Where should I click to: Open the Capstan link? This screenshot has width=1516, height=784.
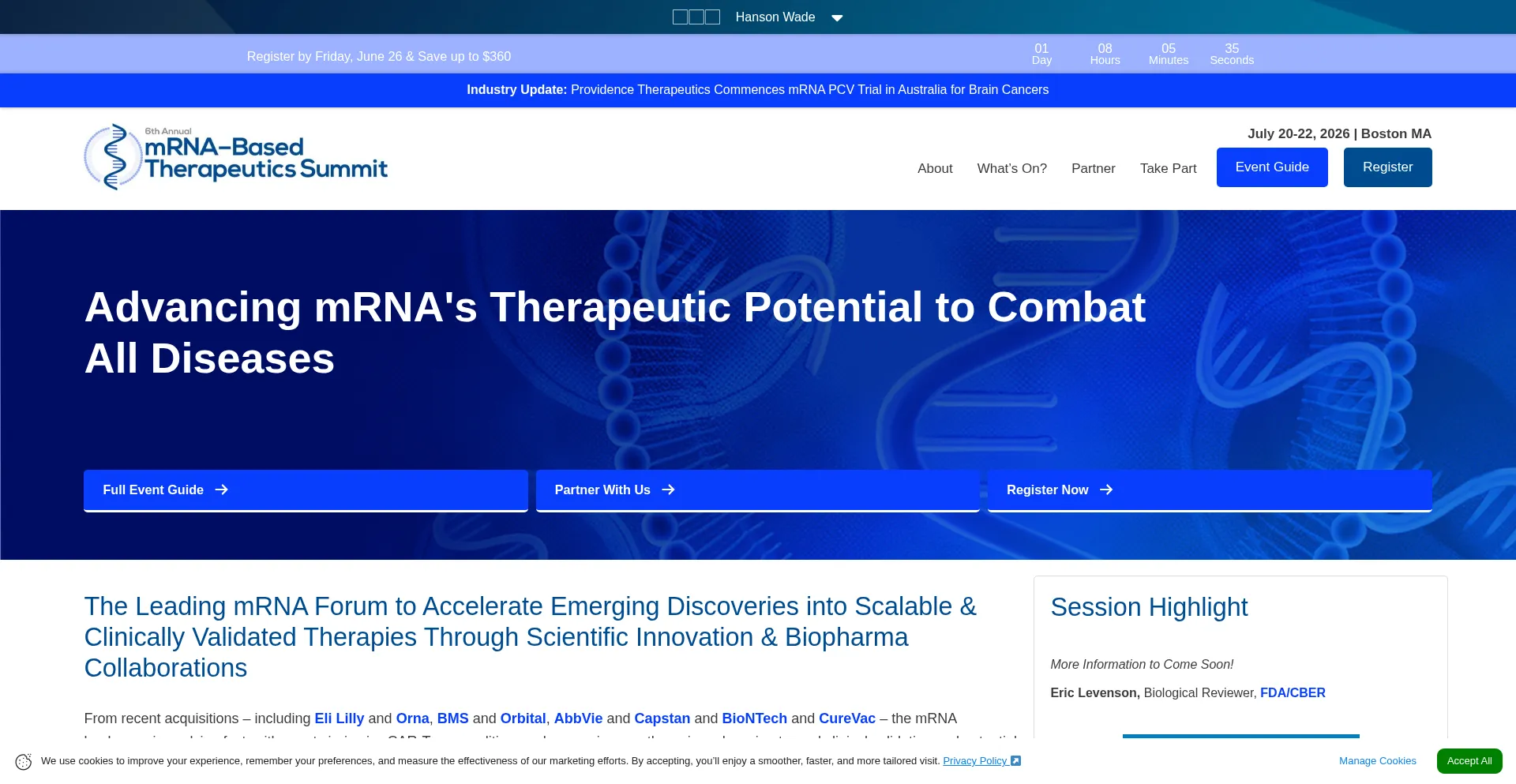click(x=662, y=718)
